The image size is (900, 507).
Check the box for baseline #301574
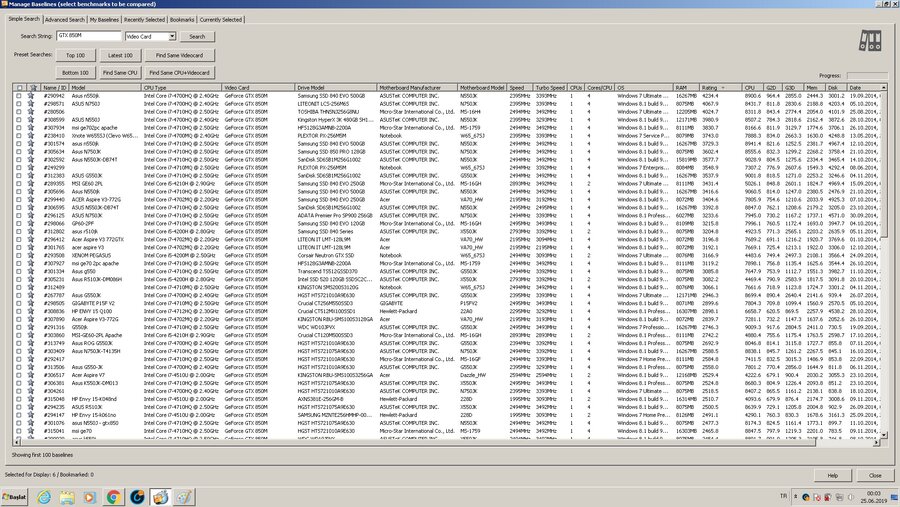[19, 144]
